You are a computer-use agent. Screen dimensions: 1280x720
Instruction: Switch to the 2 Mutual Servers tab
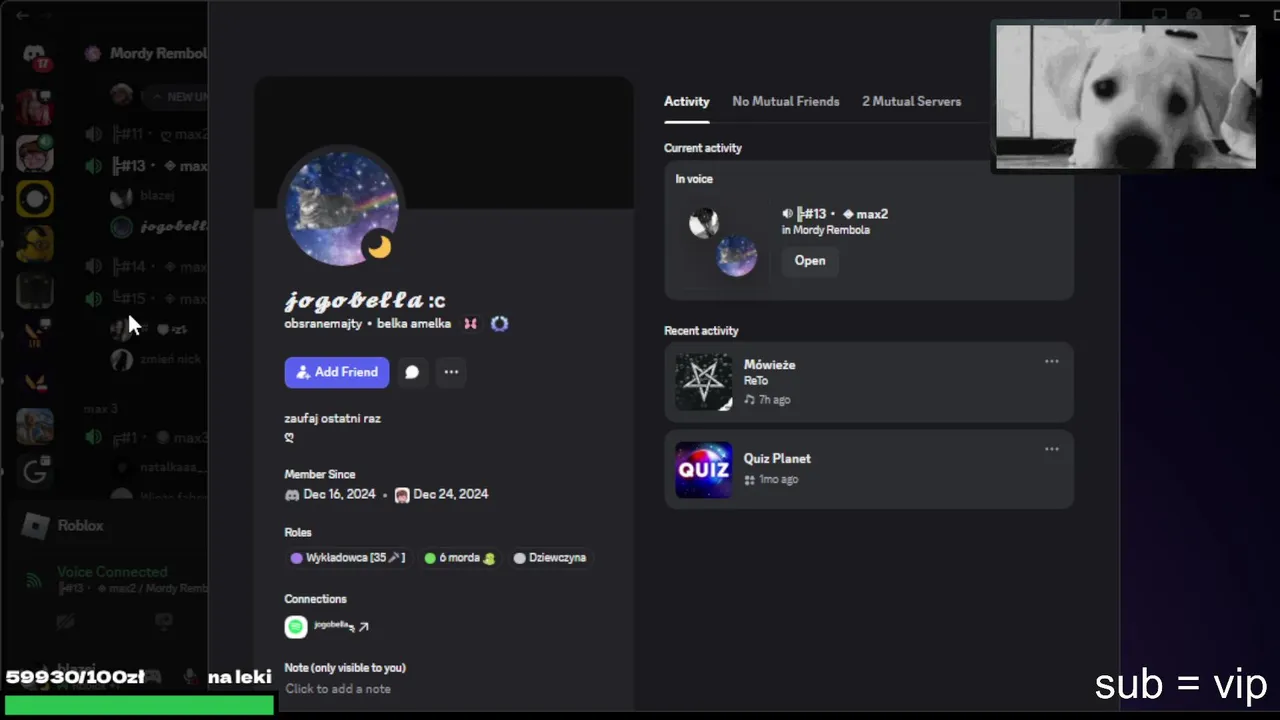click(x=911, y=101)
